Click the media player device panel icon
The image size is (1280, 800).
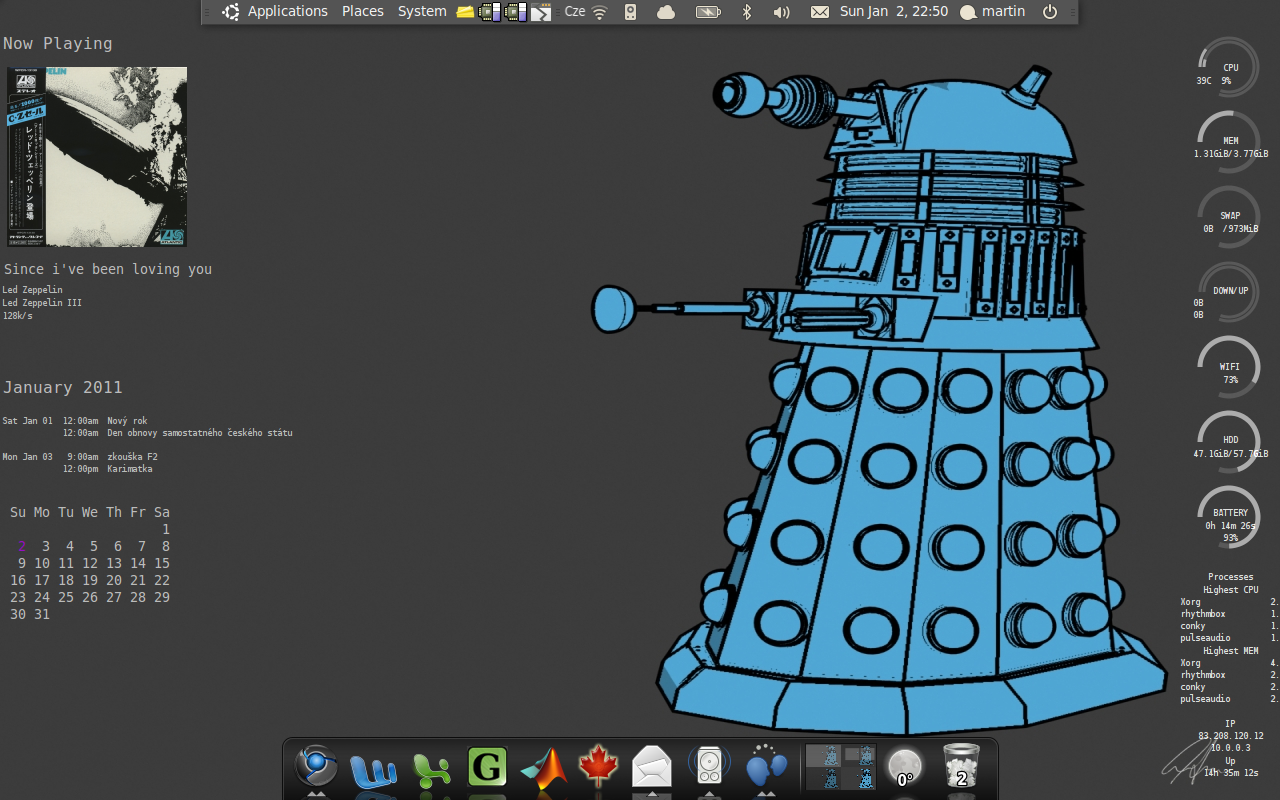point(630,12)
